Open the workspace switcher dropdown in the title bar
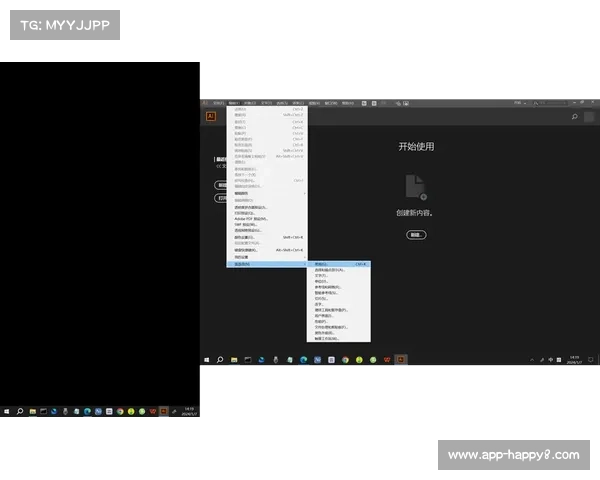This screenshot has width=600, height=480. (x=520, y=103)
